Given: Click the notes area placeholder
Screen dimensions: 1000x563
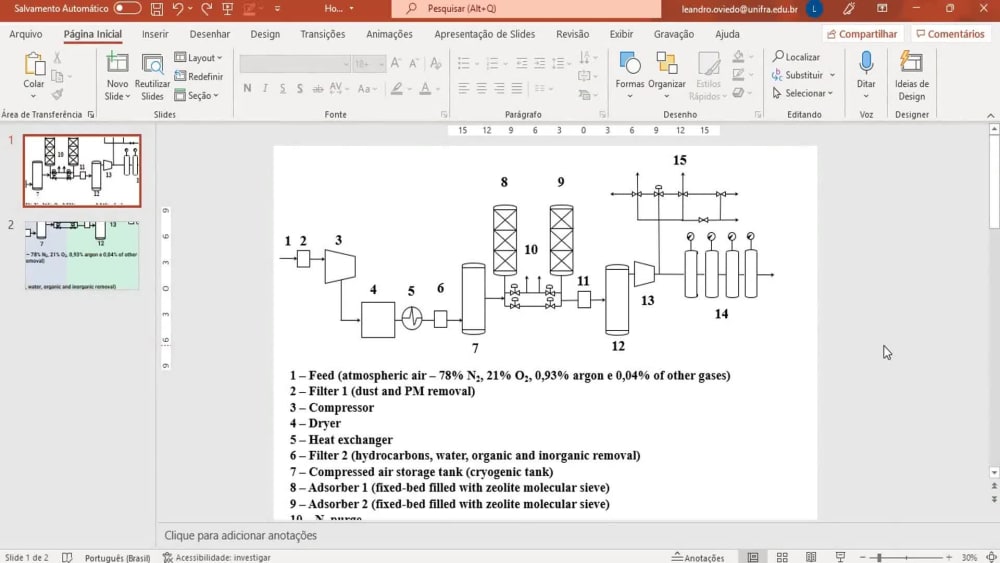Looking at the screenshot, I should pyautogui.click(x=240, y=536).
